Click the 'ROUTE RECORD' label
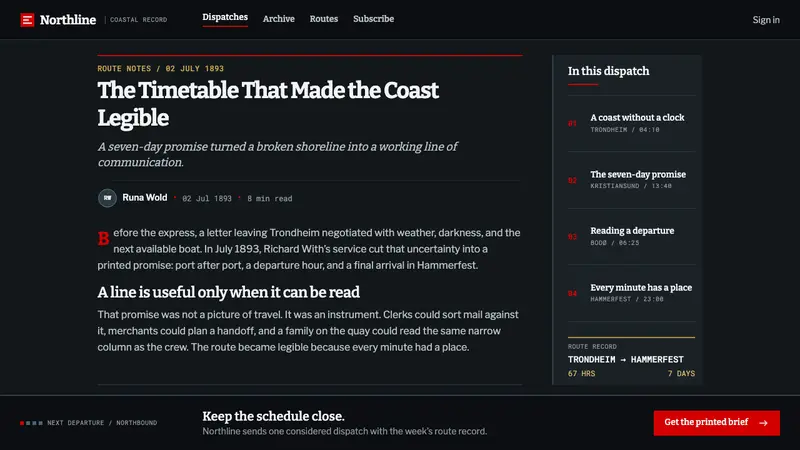Screen dimensions: 800x450 (x=592, y=346)
